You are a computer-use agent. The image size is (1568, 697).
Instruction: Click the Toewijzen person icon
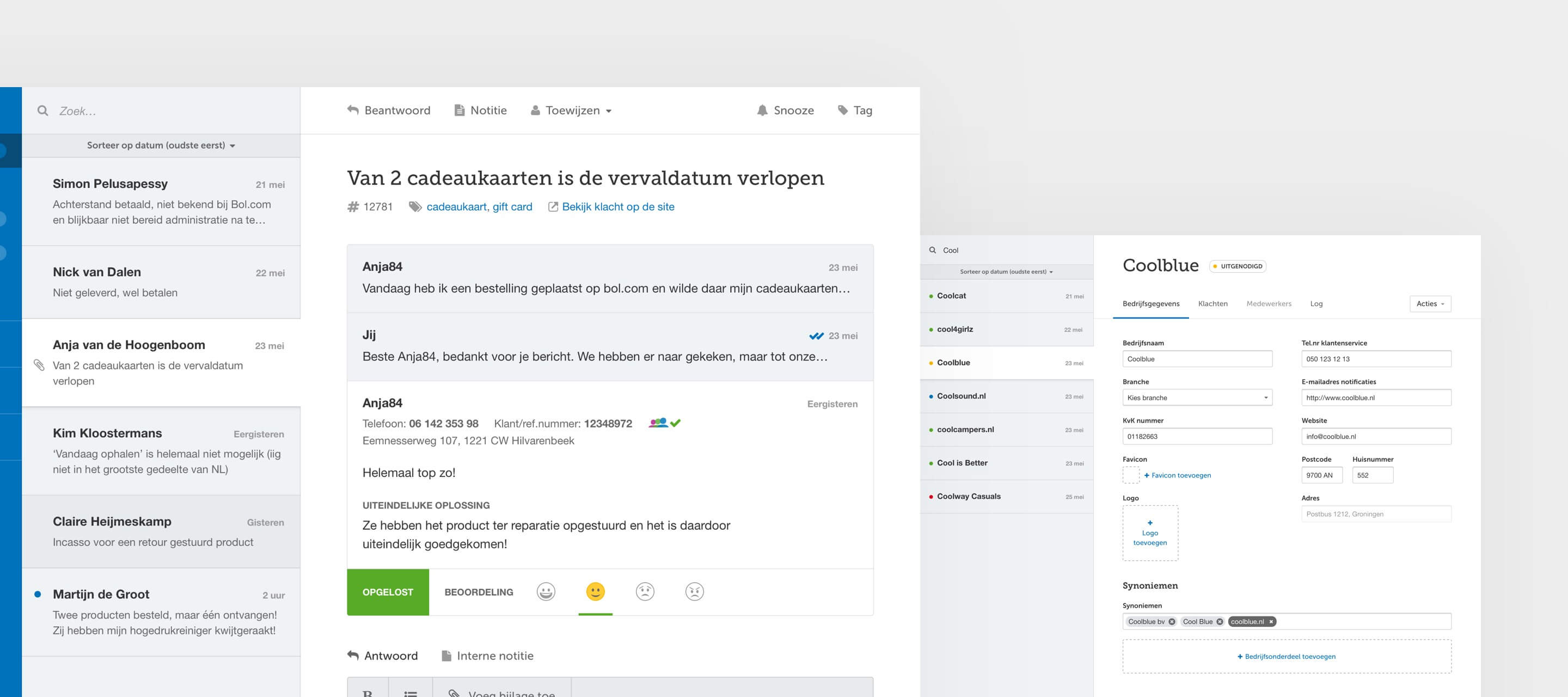535,110
